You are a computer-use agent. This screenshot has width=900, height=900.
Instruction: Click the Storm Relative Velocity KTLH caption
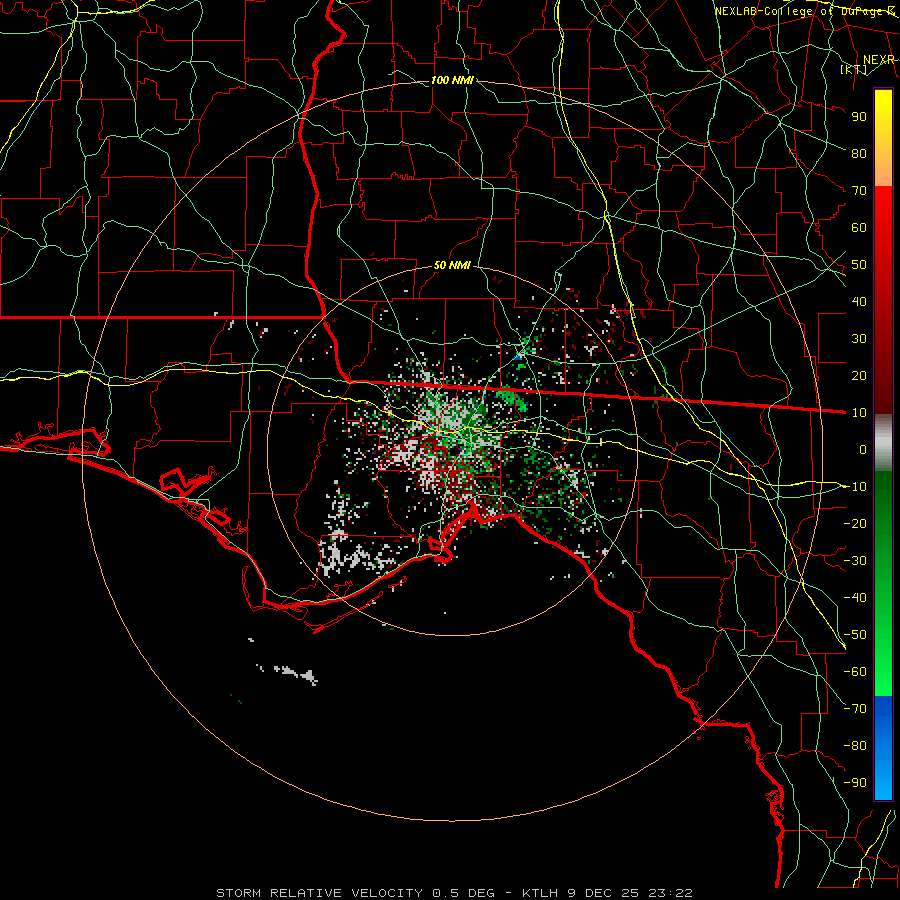[454, 893]
